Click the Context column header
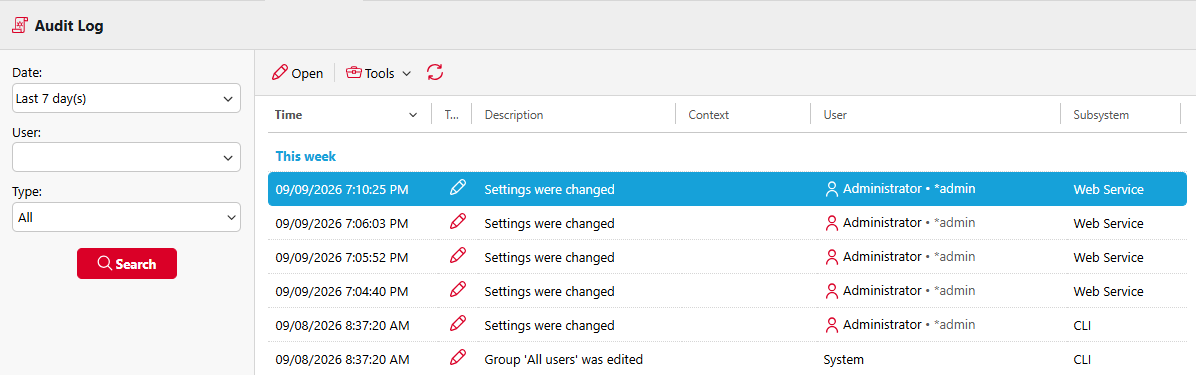This screenshot has height=375, width=1196. pyautogui.click(x=709, y=115)
